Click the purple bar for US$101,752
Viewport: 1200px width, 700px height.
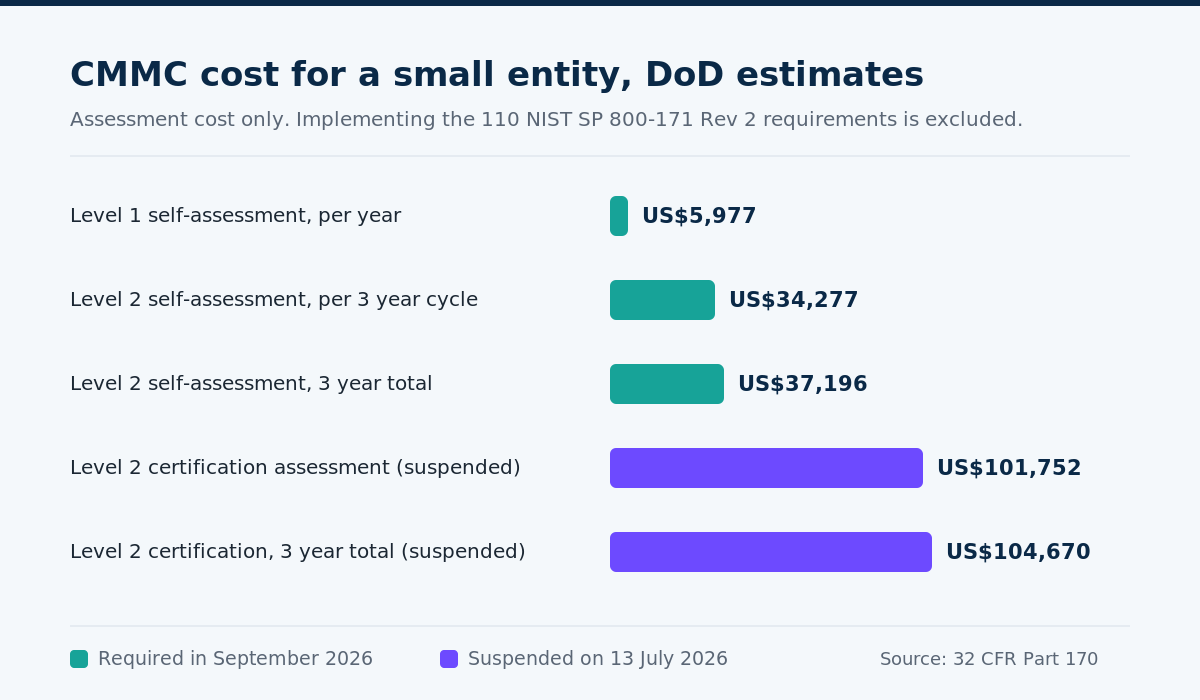tap(766, 468)
